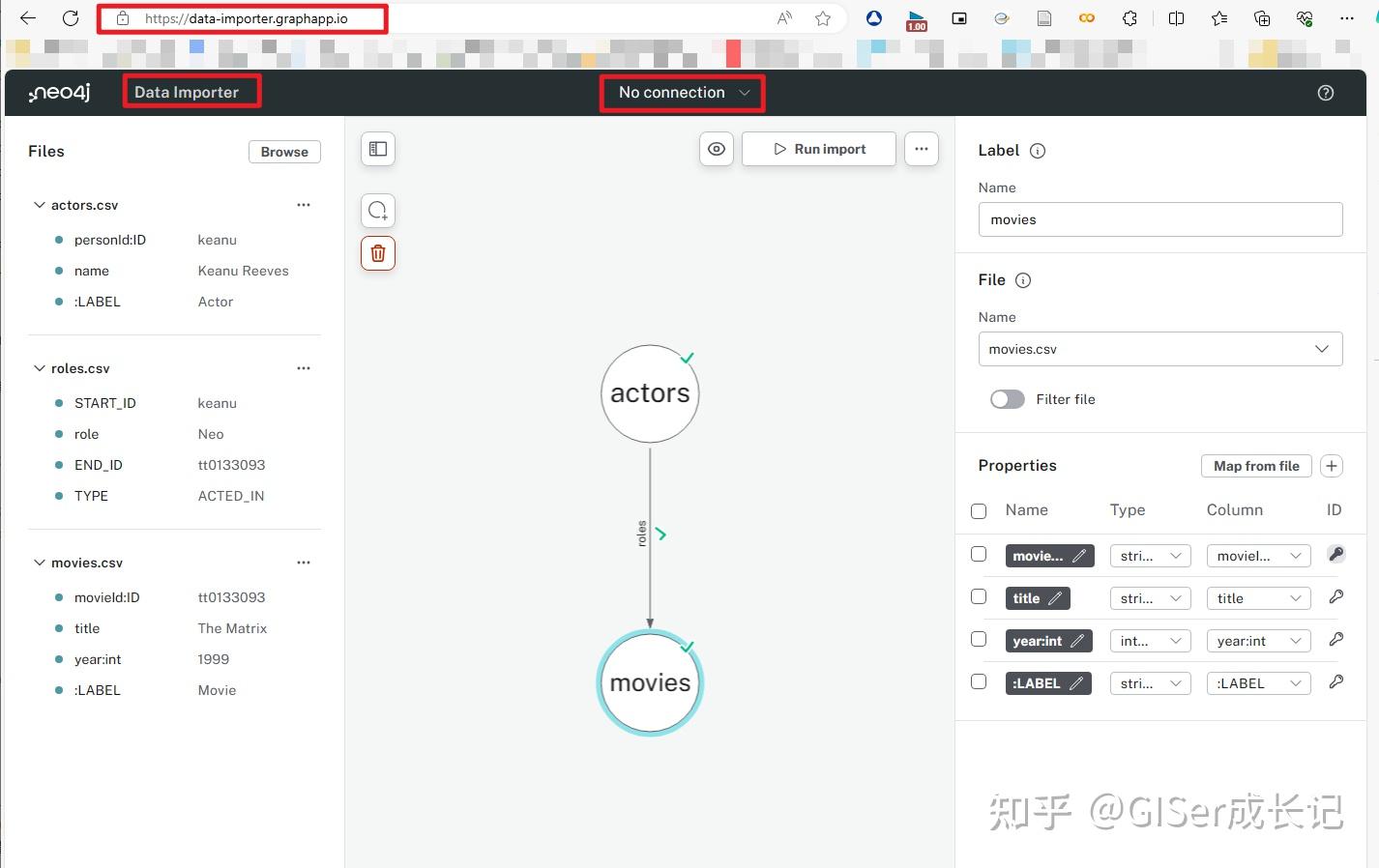Toggle the left files panel sidebar icon

tap(377, 149)
